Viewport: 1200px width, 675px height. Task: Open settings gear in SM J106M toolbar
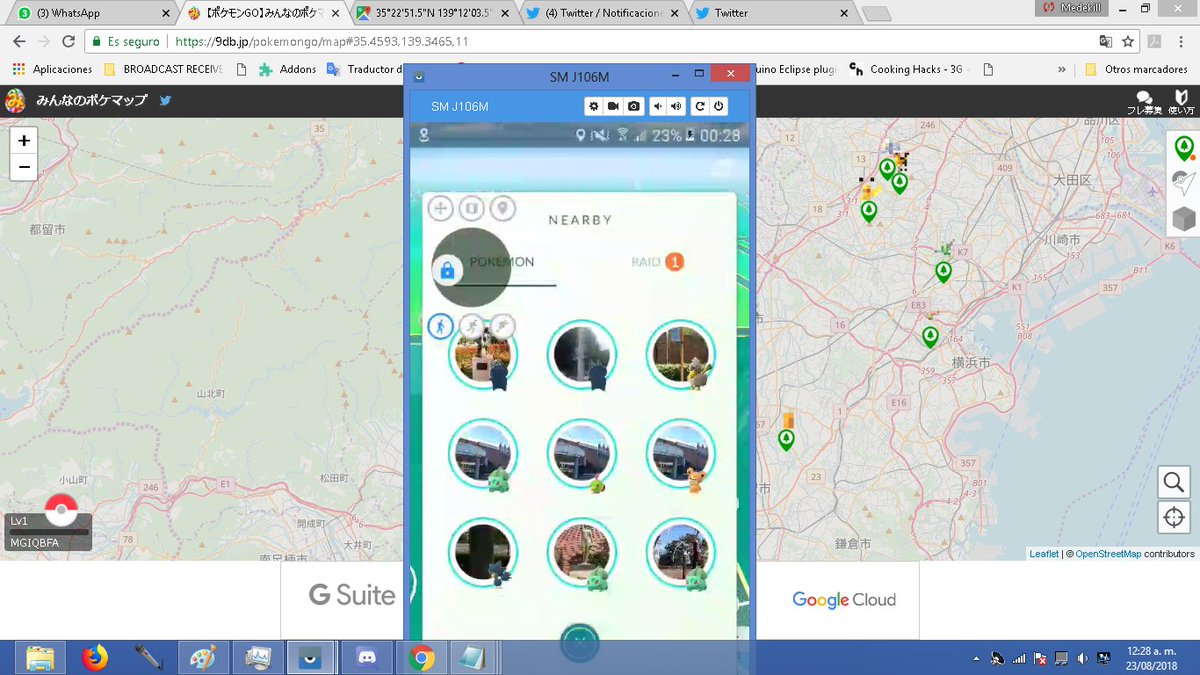tap(593, 106)
